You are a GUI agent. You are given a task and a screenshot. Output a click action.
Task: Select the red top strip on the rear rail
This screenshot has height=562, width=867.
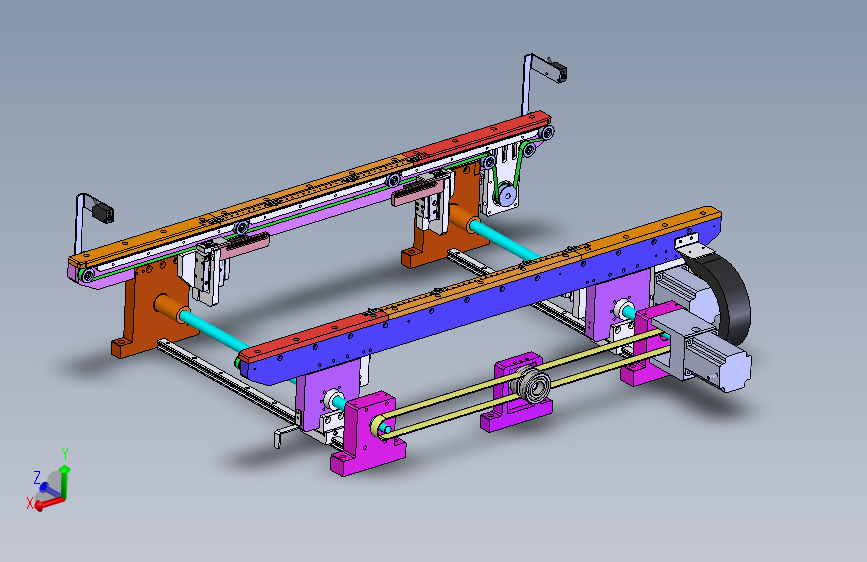point(480,136)
